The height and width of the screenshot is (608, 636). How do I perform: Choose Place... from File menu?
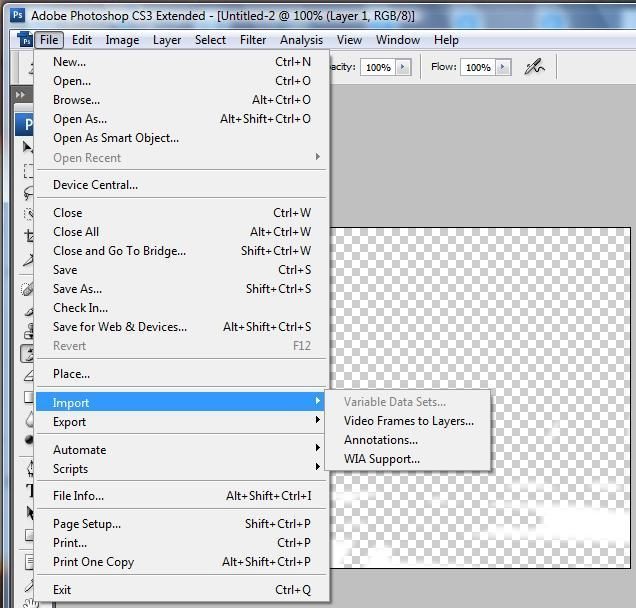pos(182,374)
